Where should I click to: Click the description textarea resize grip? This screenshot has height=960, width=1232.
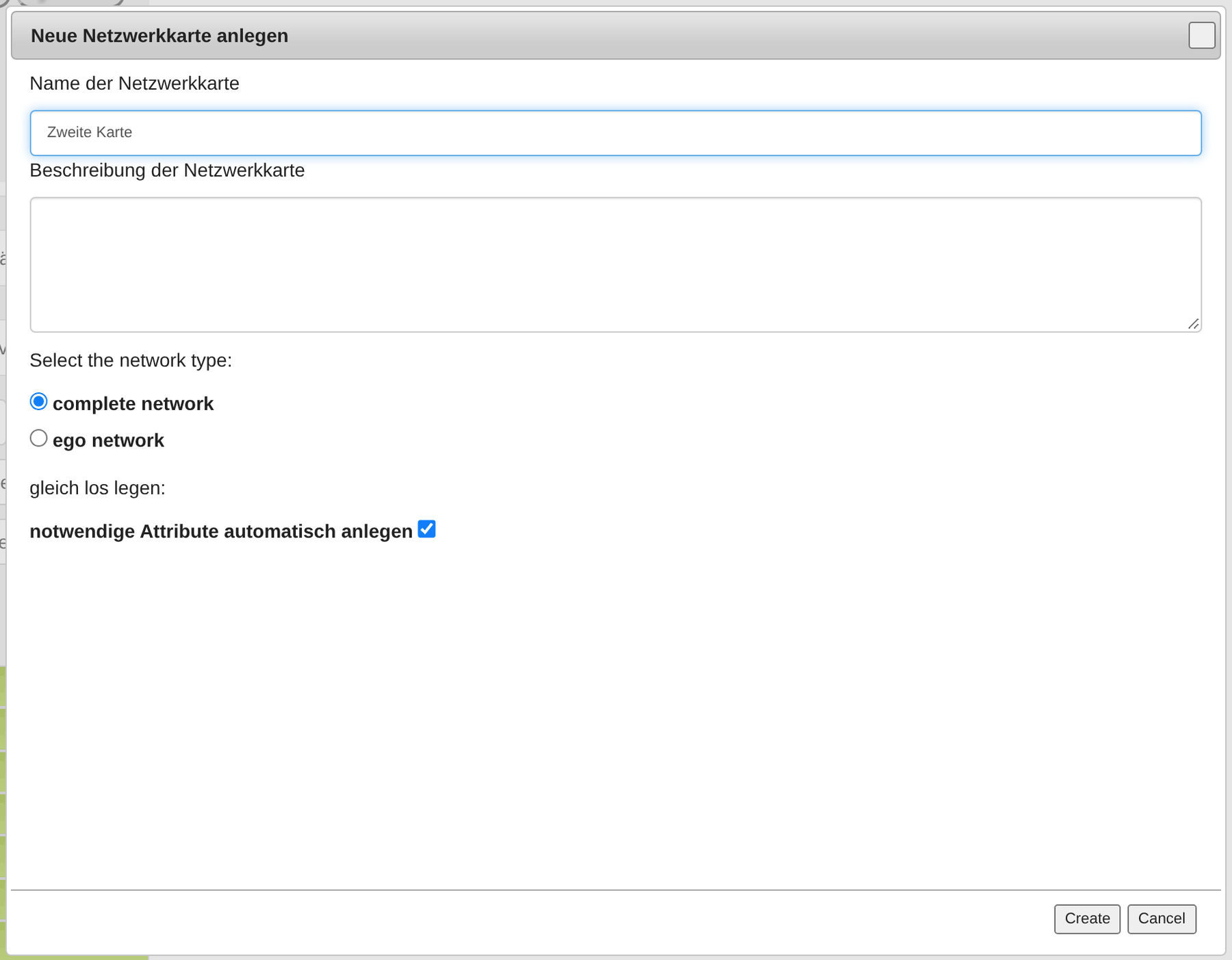coord(1193,324)
